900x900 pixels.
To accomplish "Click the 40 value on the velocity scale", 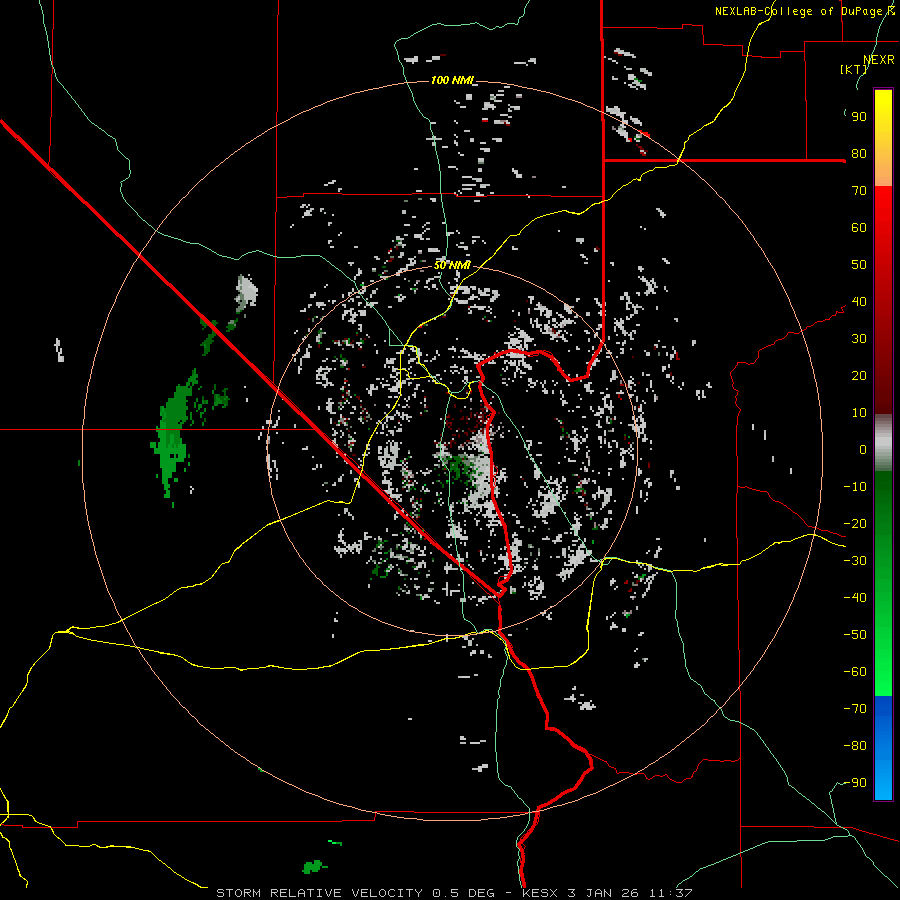I will (859, 302).
